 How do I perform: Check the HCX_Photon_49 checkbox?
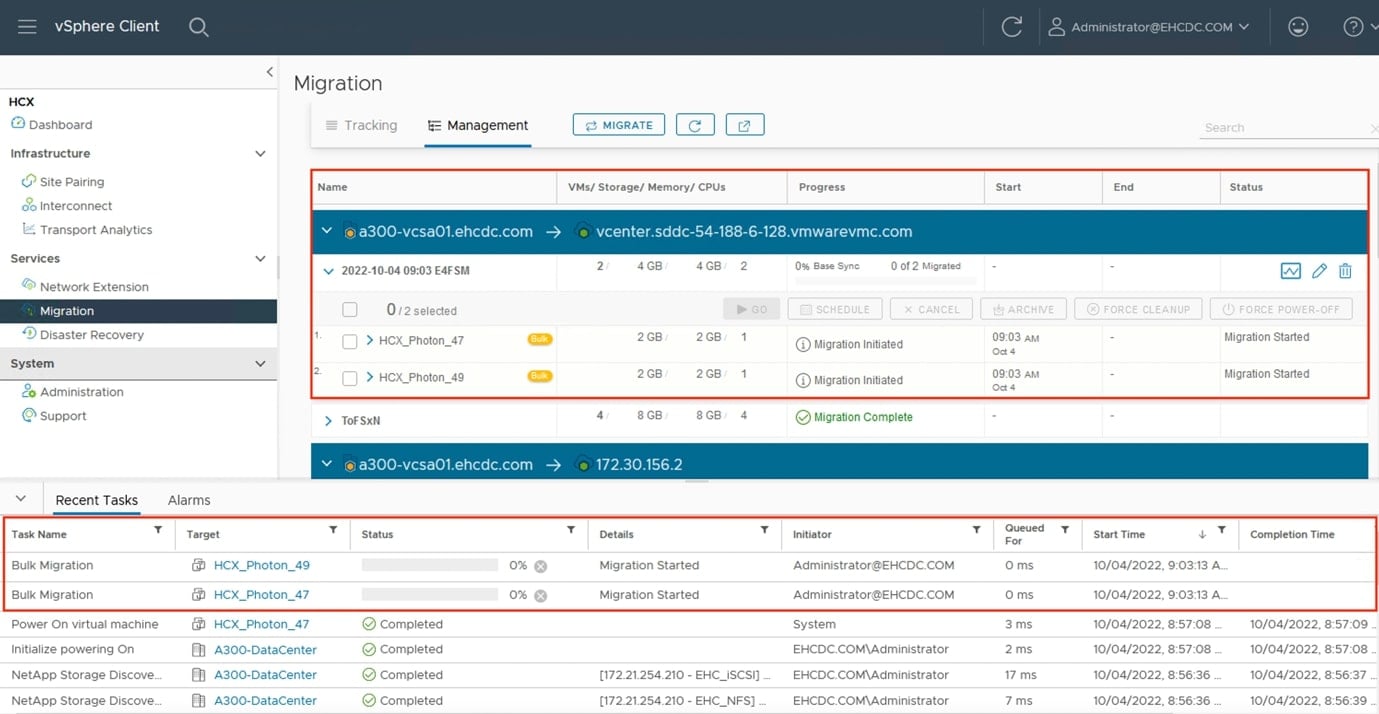click(x=350, y=378)
